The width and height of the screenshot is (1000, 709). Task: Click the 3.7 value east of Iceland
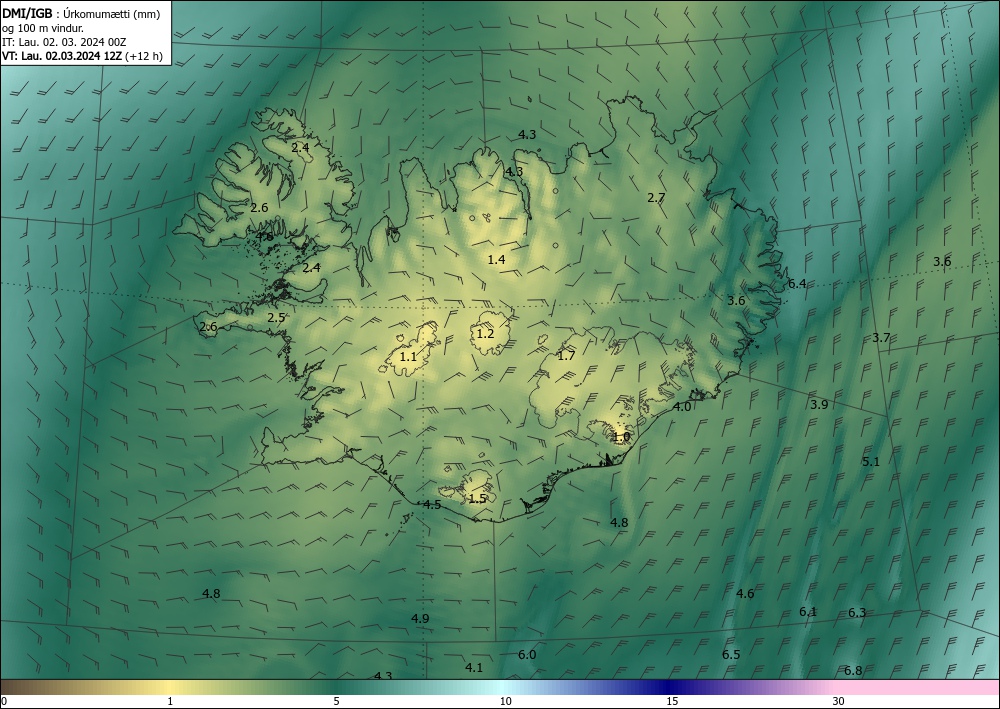(881, 337)
